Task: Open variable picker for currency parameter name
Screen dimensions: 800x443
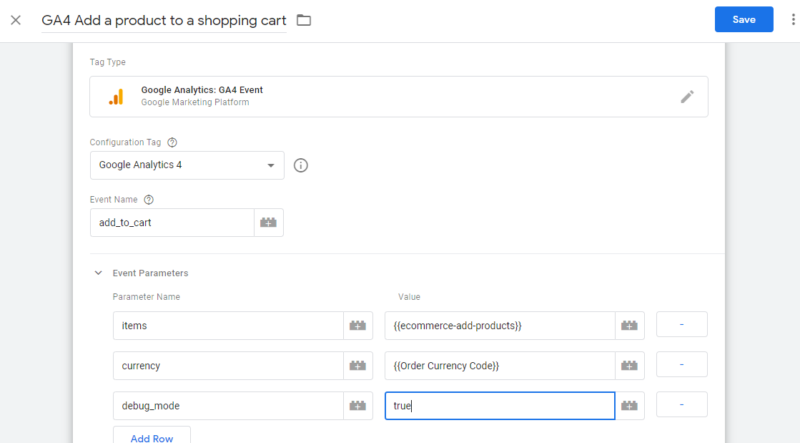Action: pyautogui.click(x=358, y=365)
